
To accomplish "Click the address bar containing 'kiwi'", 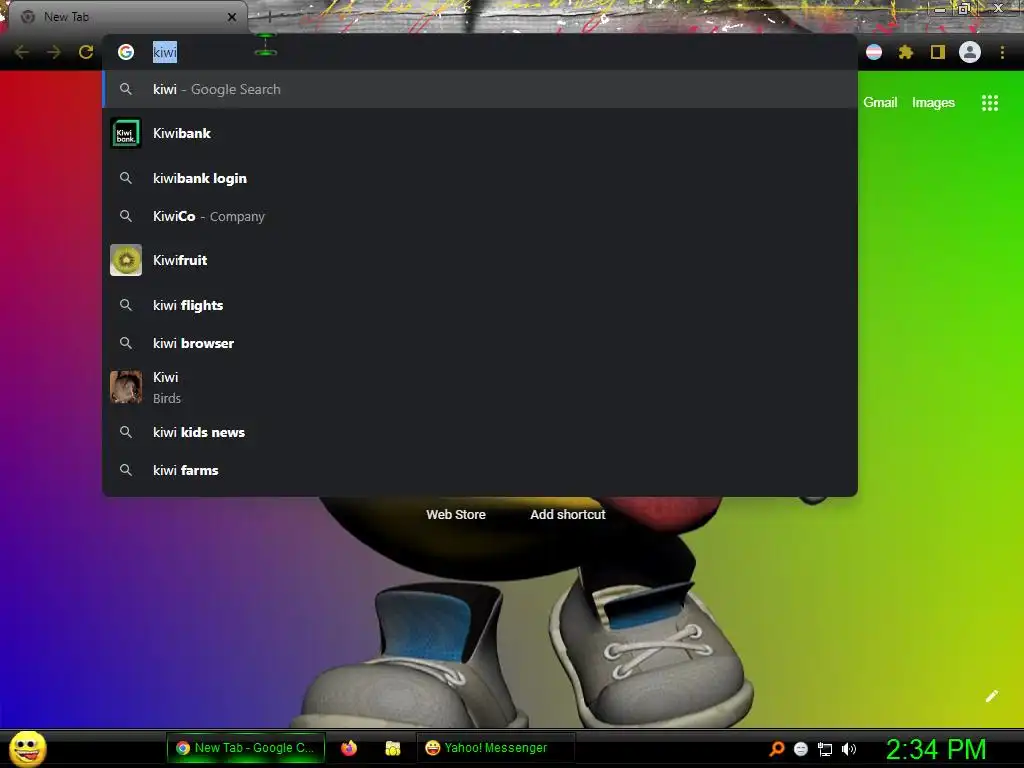I will [479, 52].
